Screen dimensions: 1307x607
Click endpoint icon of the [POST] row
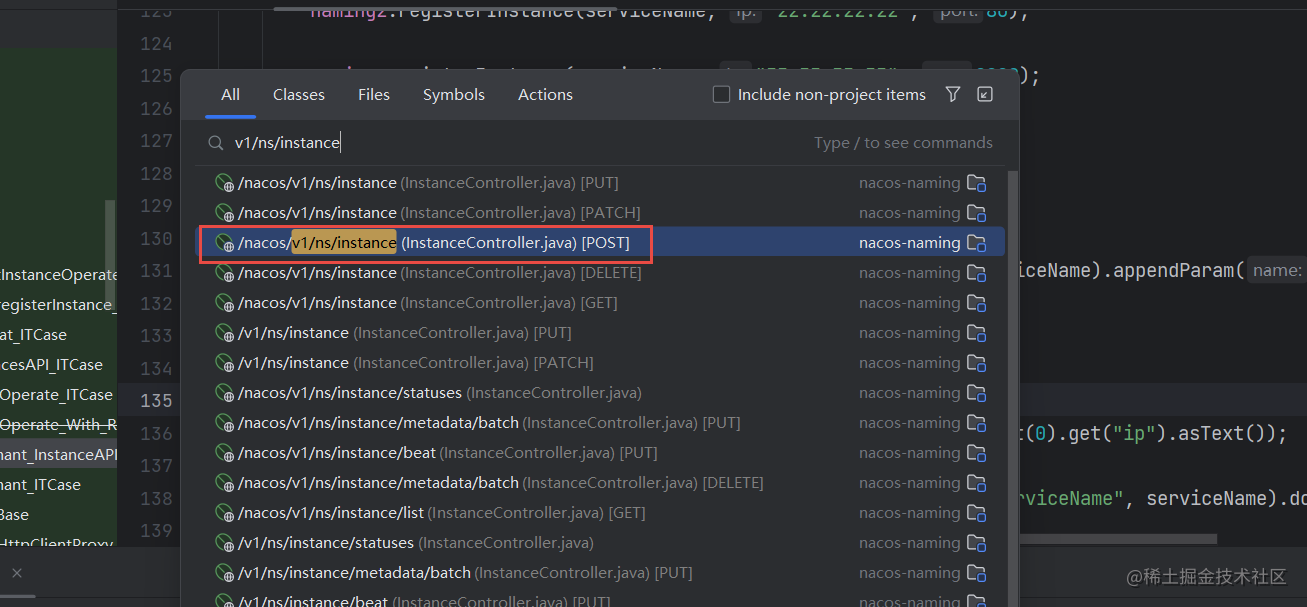224,243
